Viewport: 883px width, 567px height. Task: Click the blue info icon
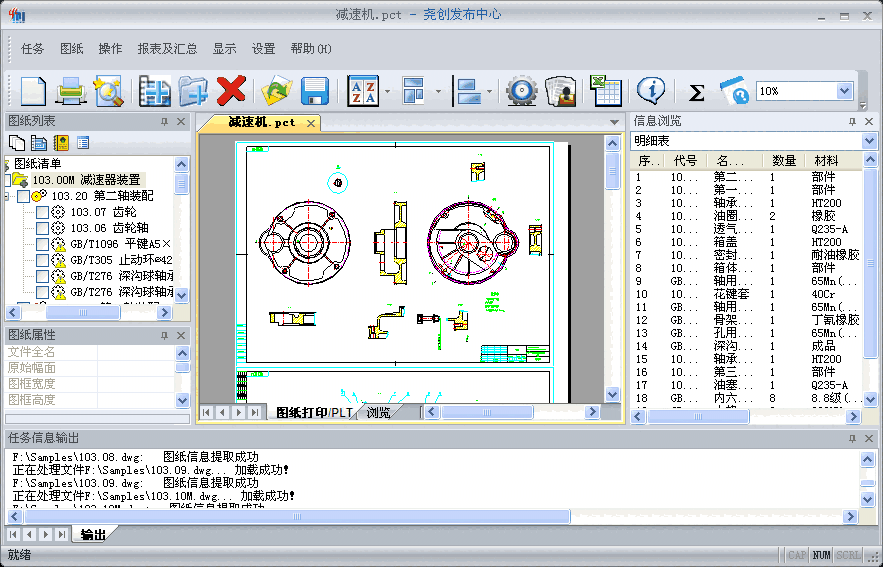click(x=652, y=91)
